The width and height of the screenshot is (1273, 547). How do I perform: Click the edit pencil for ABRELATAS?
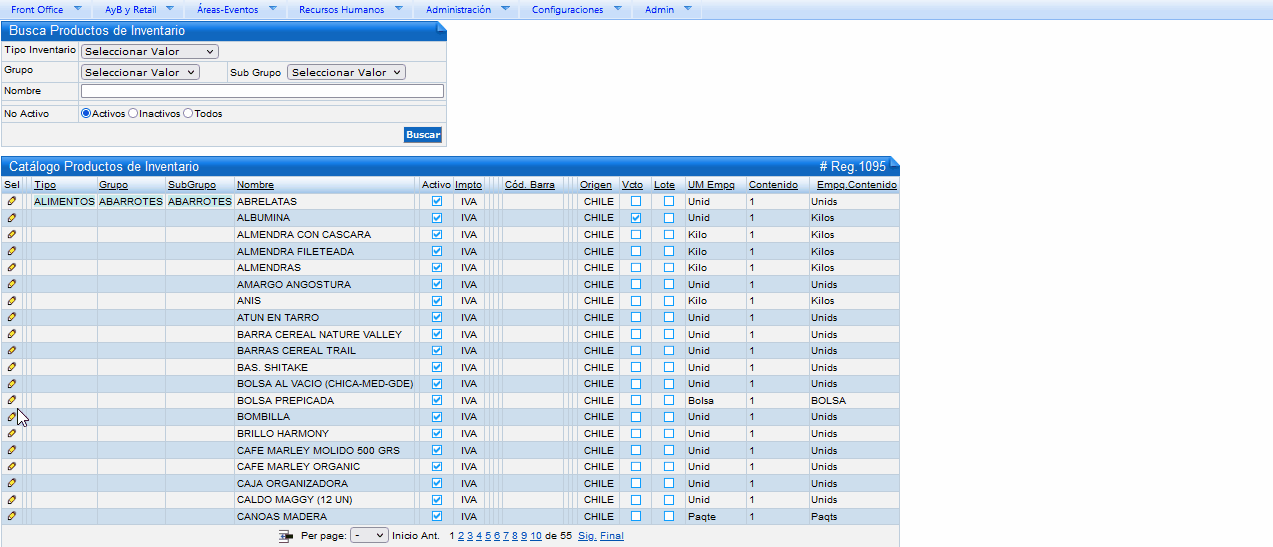tap(12, 201)
